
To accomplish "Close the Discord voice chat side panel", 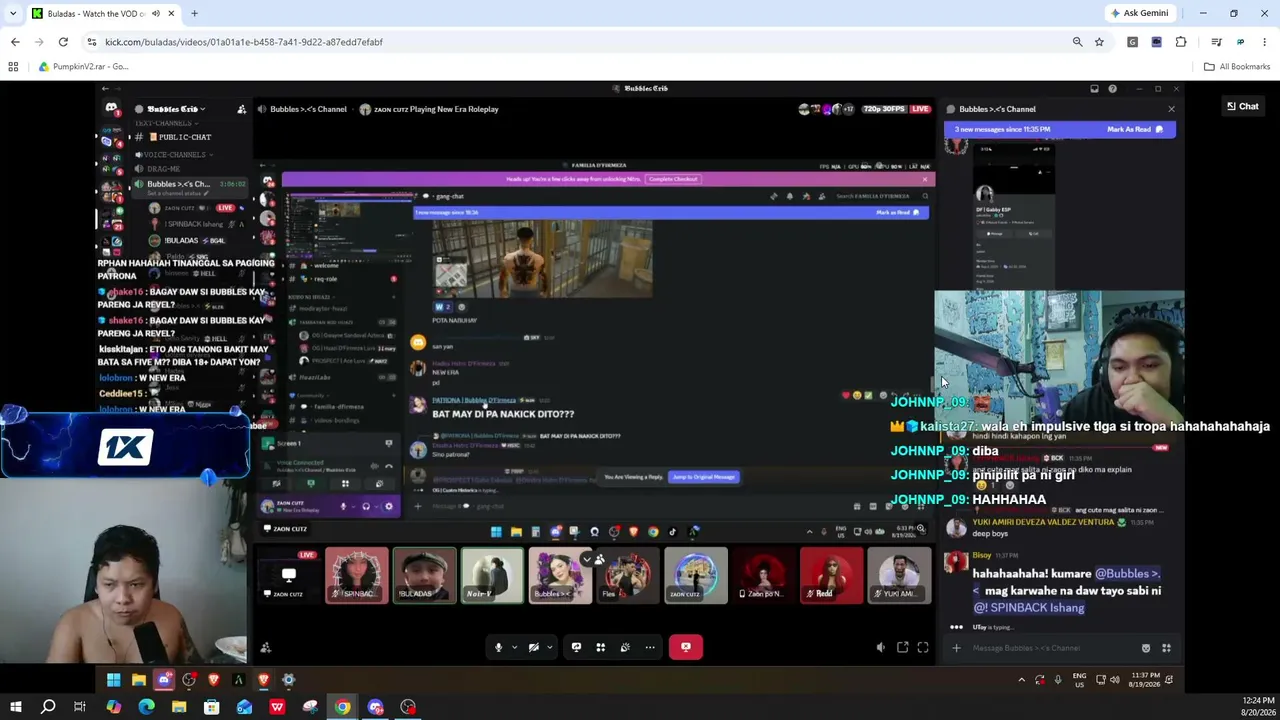I will (x=1171, y=109).
